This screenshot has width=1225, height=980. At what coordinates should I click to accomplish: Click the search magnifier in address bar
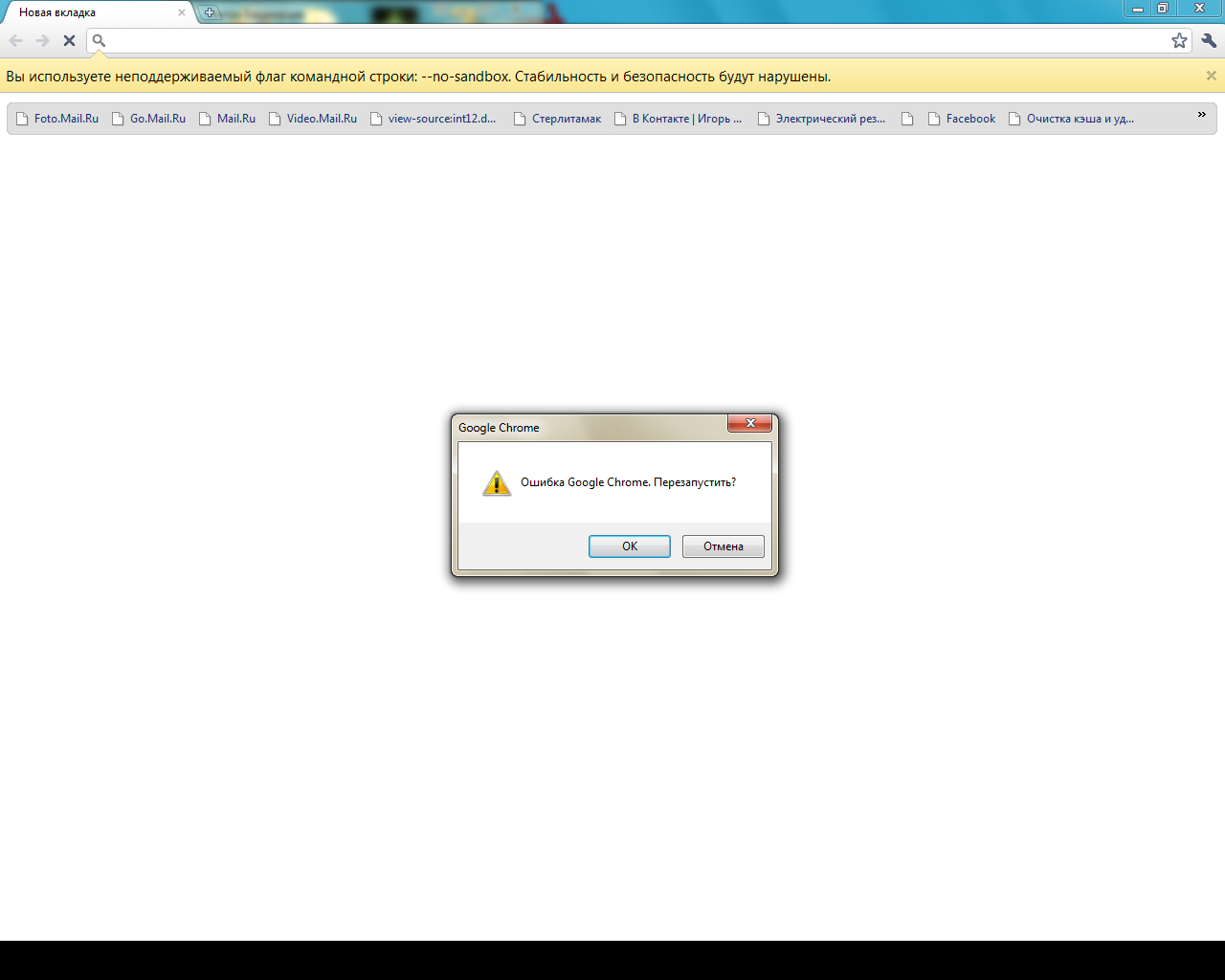pyautogui.click(x=99, y=40)
